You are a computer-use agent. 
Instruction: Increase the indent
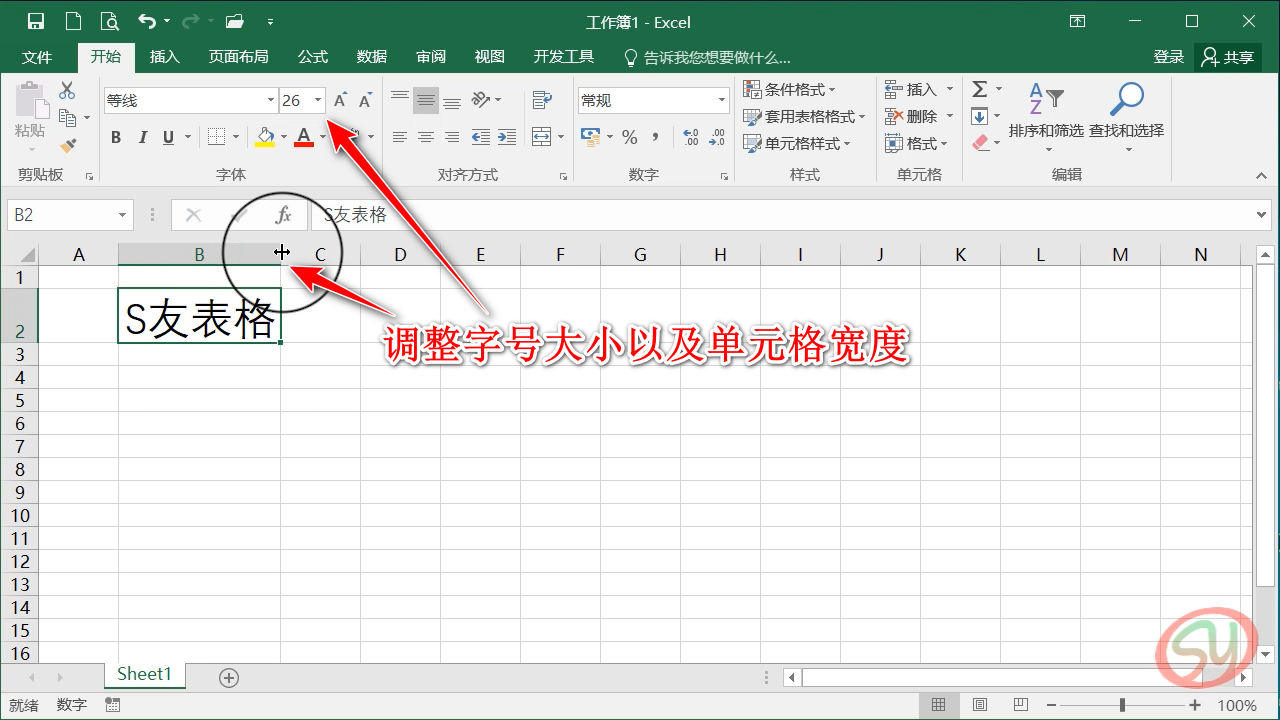coord(507,137)
